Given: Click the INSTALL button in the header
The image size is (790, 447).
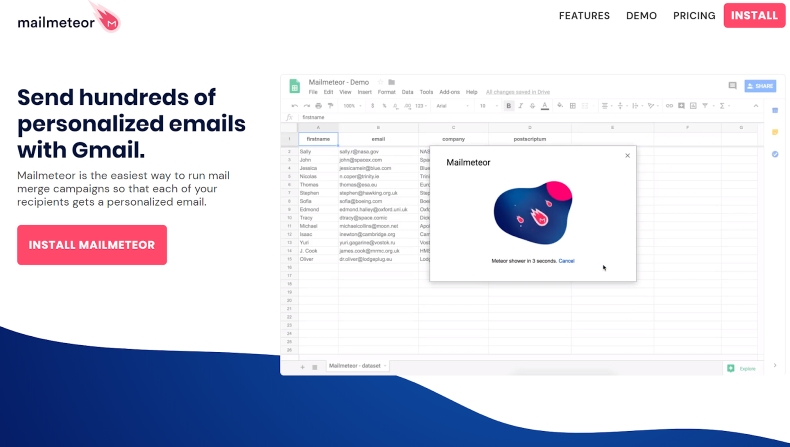Looking at the screenshot, I should [x=754, y=16].
